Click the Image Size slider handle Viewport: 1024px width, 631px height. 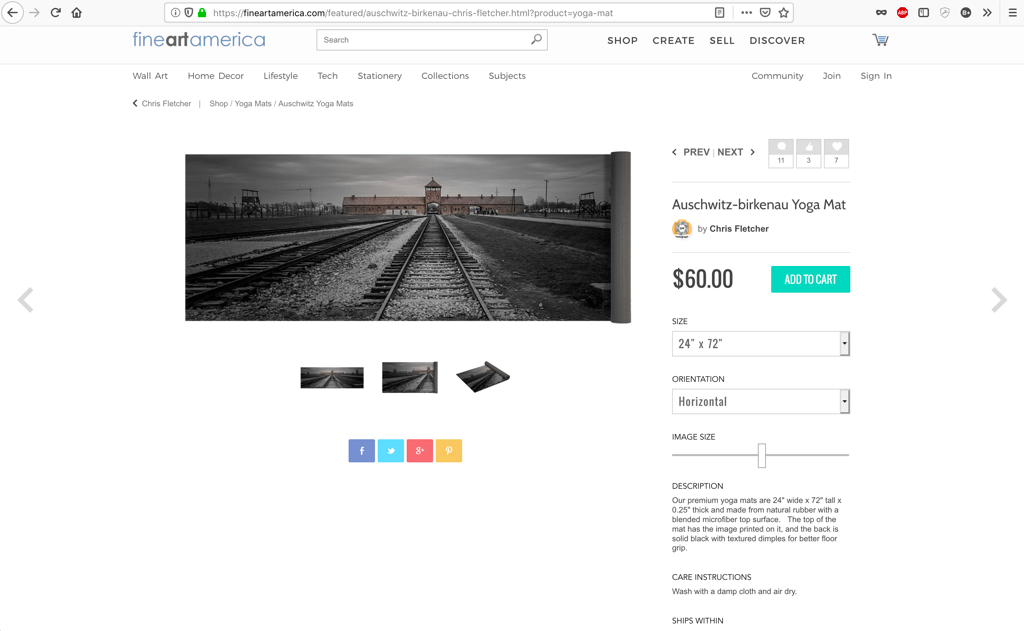tap(761, 455)
